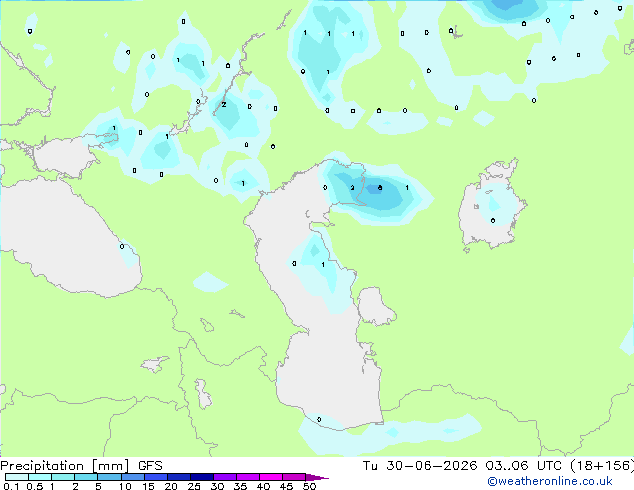Image resolution: width=634 pixels, height=490 pixels.
Task: Click the '20' legend scale label
Action: tap(171, 486)
